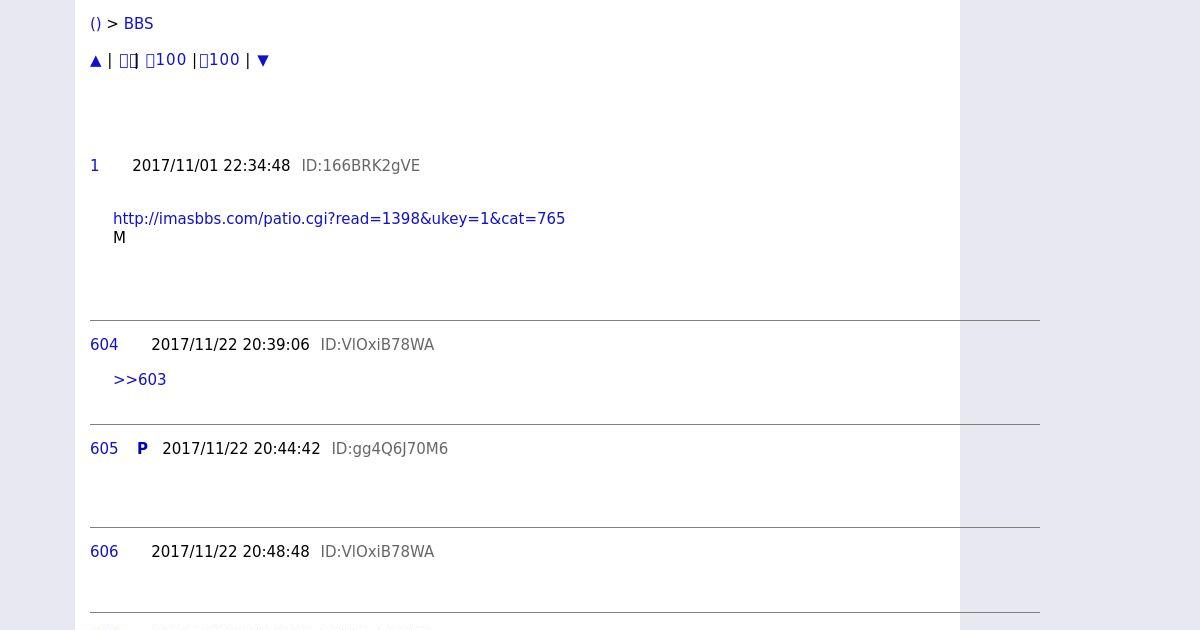
Task: Click the navigation item left of first 100
Action: click(127, 60)
